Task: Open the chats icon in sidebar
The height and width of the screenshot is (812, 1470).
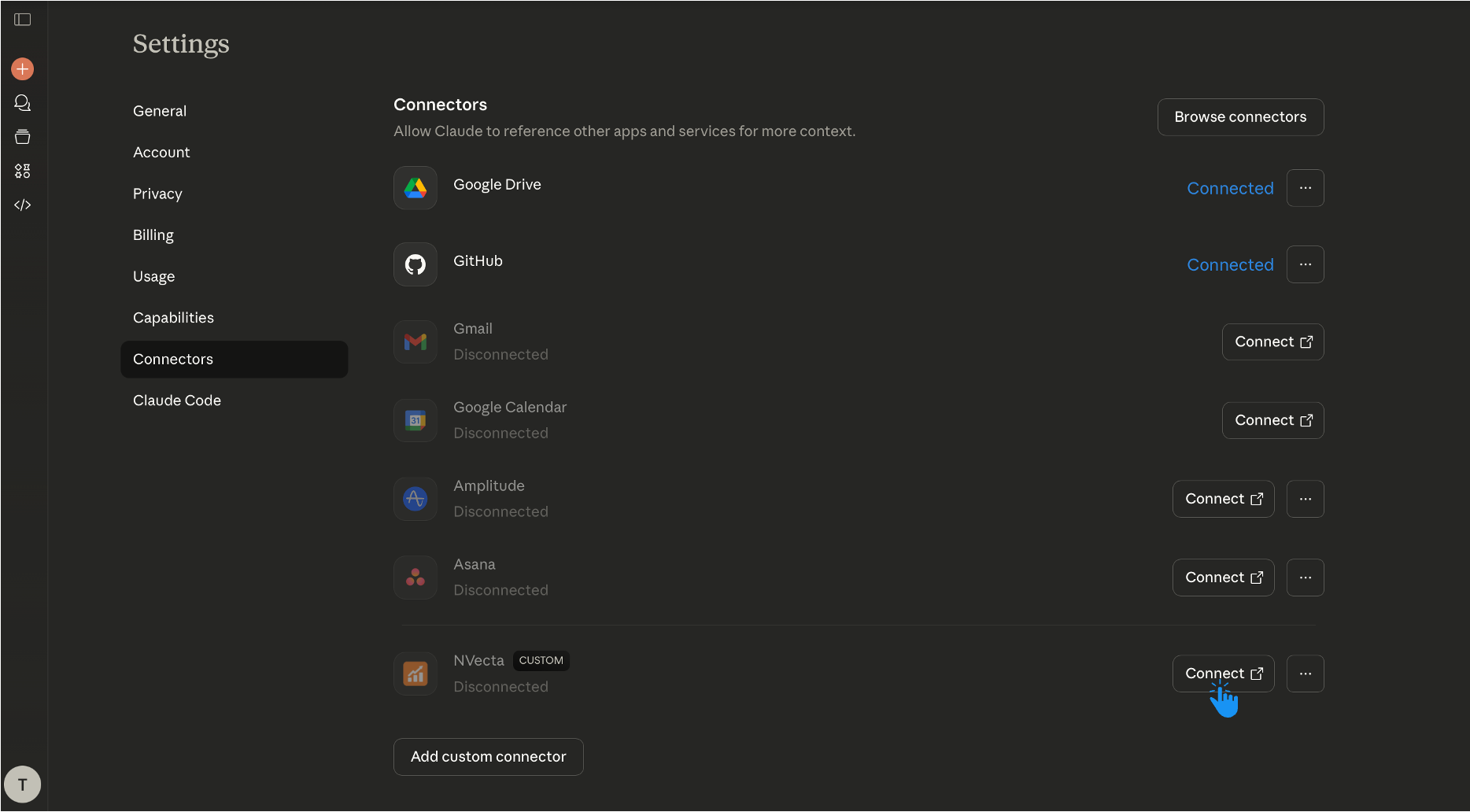Action: tap(23, 103)
